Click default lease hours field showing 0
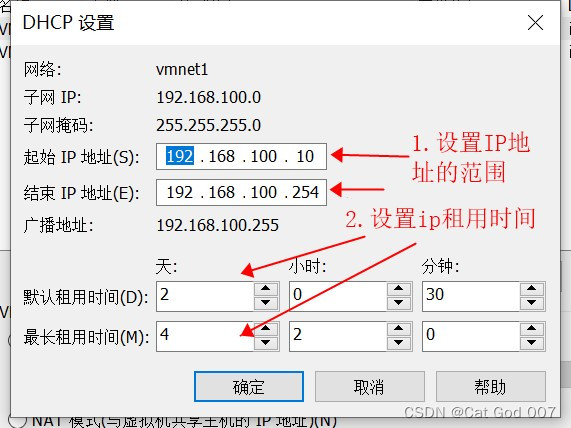 [x=338, y=296]
